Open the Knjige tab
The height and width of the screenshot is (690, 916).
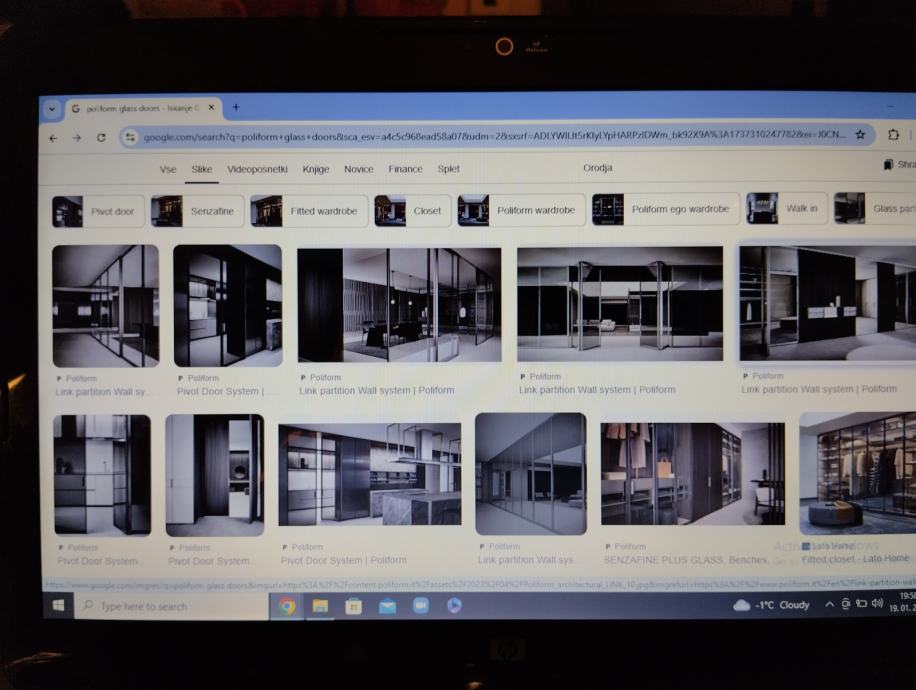[x=315, y=169]
